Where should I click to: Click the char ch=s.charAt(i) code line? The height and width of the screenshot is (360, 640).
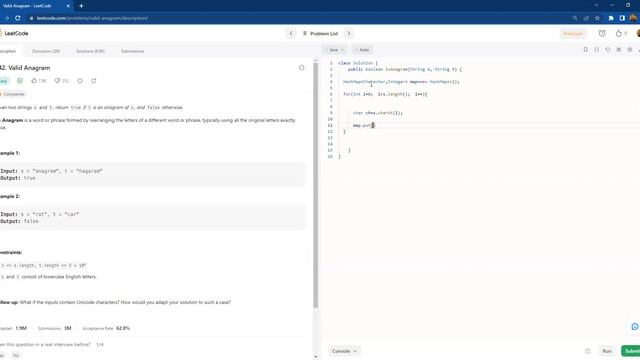point(378,113)
